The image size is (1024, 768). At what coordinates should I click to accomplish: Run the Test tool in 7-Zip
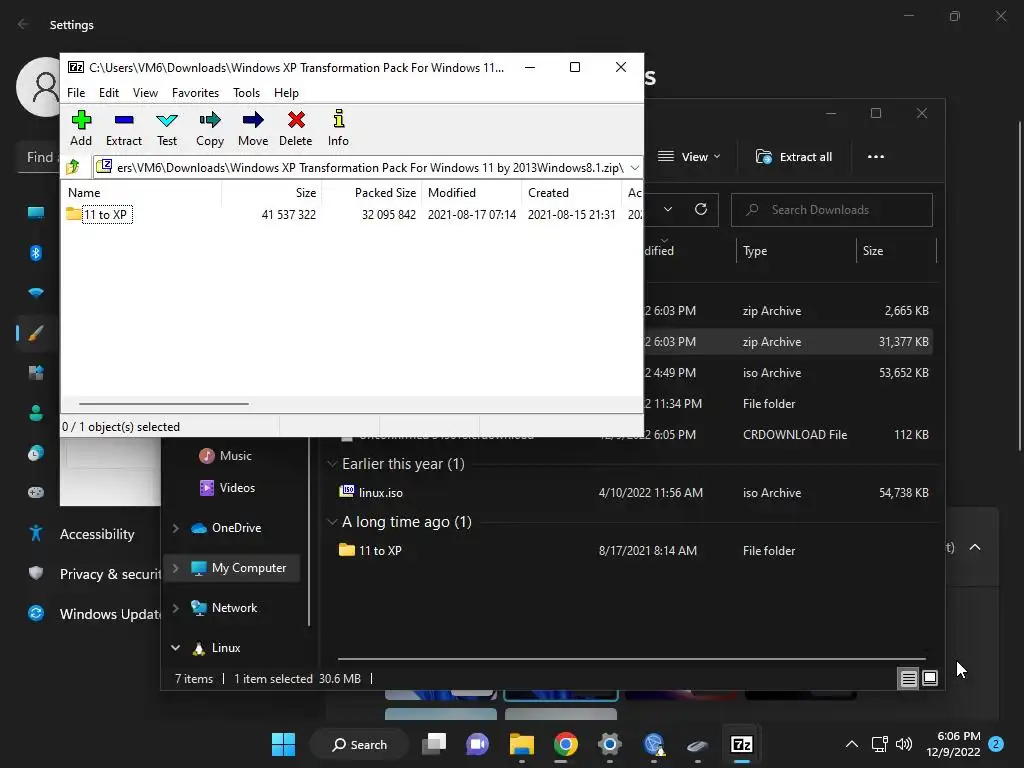(x=167, y=128)
